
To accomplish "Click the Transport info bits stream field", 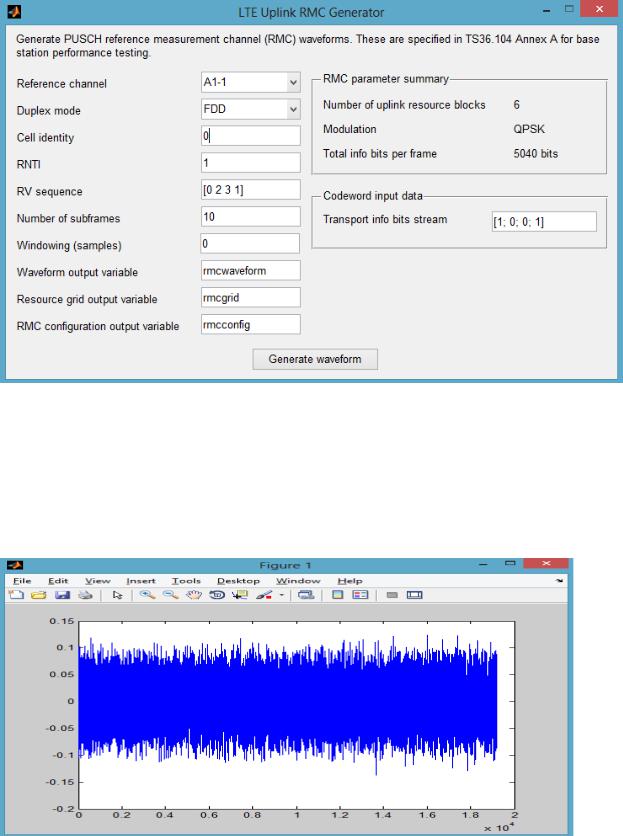I will pyautogui.click(x=544, y=221).
